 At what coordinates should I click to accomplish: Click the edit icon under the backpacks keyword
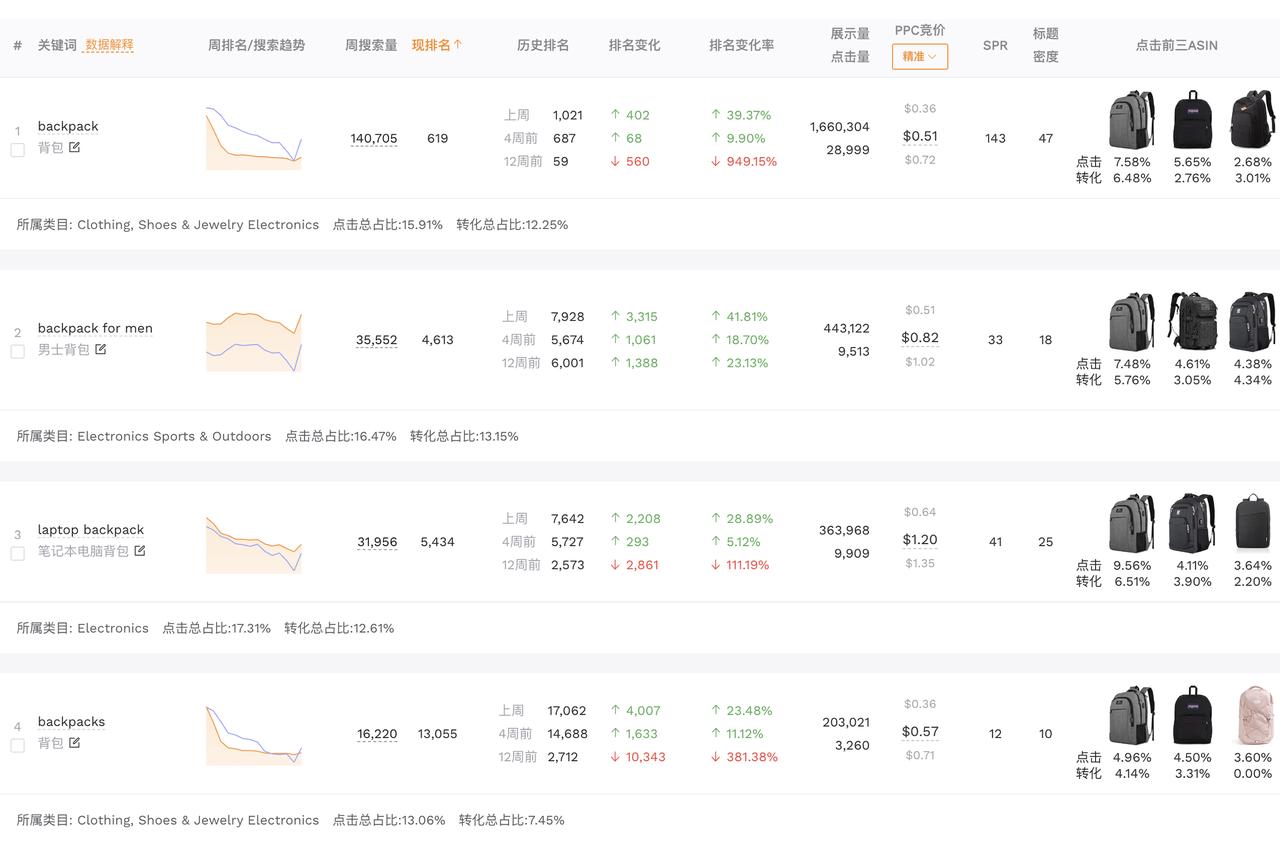(75, 743)
